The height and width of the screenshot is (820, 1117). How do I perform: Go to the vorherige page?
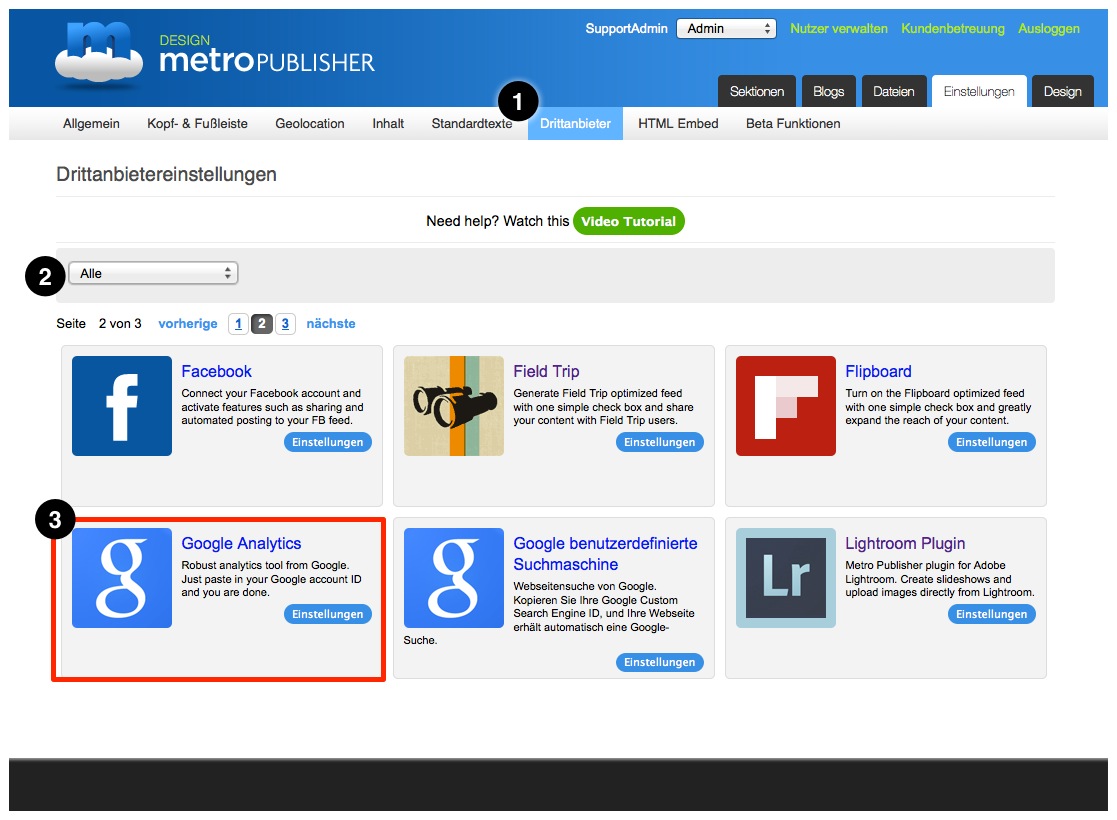tap(187, 323)
